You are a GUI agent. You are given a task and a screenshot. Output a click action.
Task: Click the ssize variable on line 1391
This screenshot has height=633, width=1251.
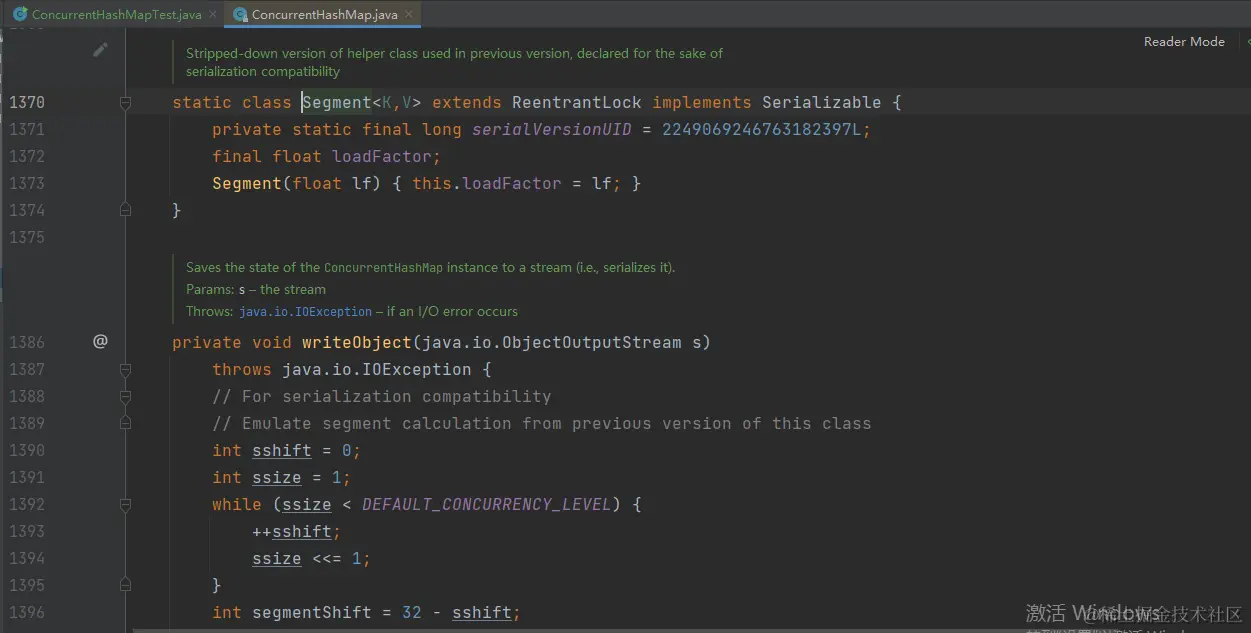coord(277,477)
